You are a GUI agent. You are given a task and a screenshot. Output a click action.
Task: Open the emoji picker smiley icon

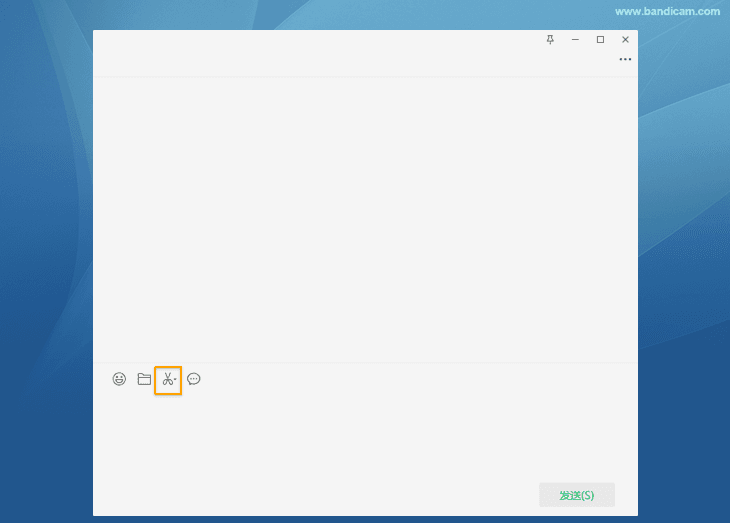(x=119, y=379)
